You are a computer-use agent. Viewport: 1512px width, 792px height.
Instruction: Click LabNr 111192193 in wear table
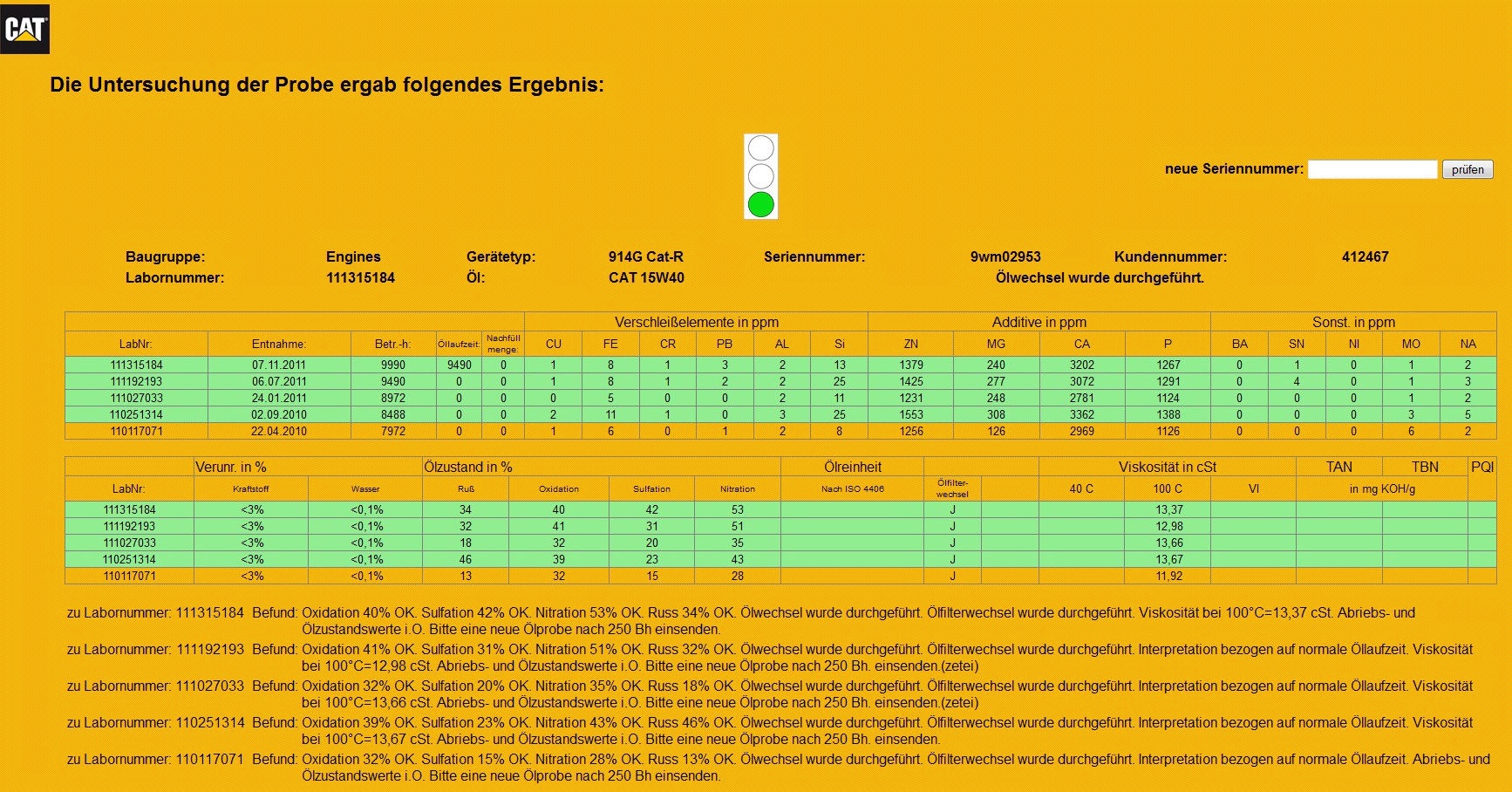click(136, 381)
